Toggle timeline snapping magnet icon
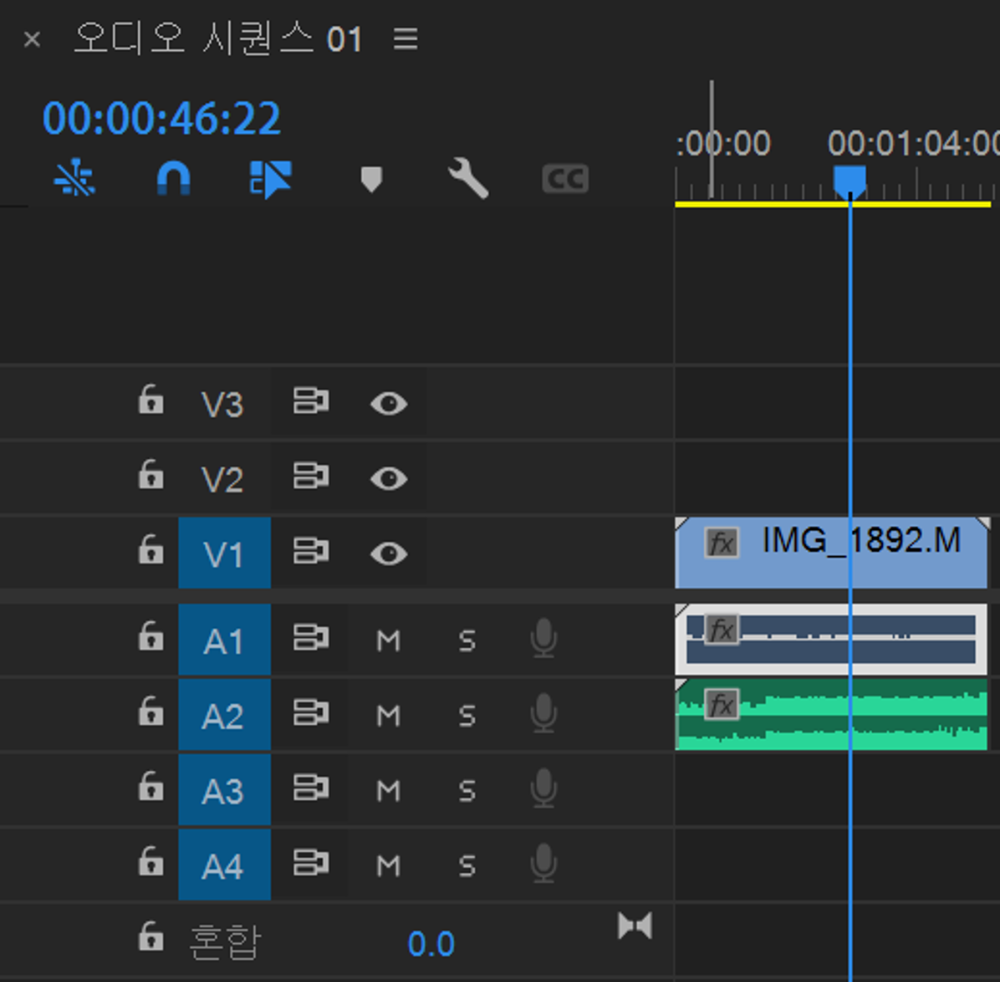The width and height of the screenshot is (1000, 982). 173,178
